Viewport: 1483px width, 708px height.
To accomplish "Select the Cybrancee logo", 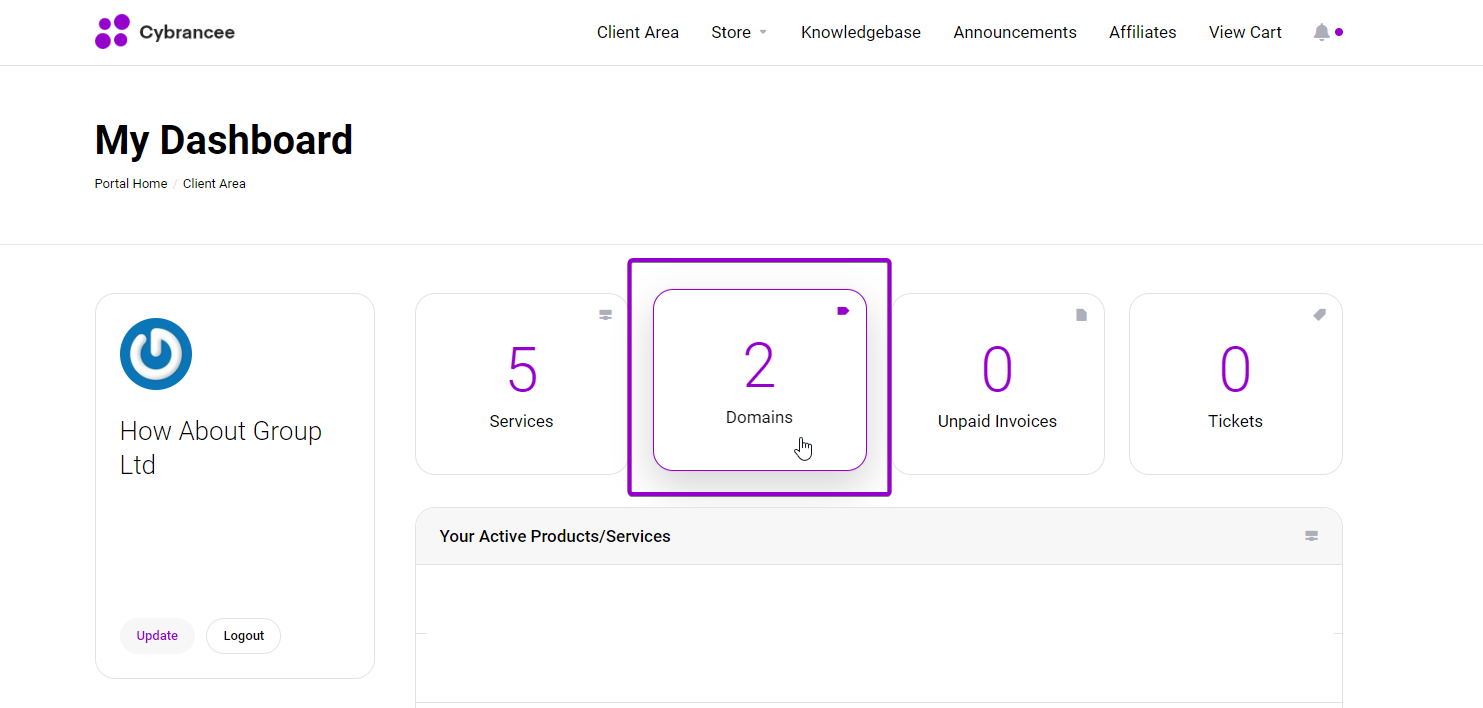I will (x=165, y=31).
